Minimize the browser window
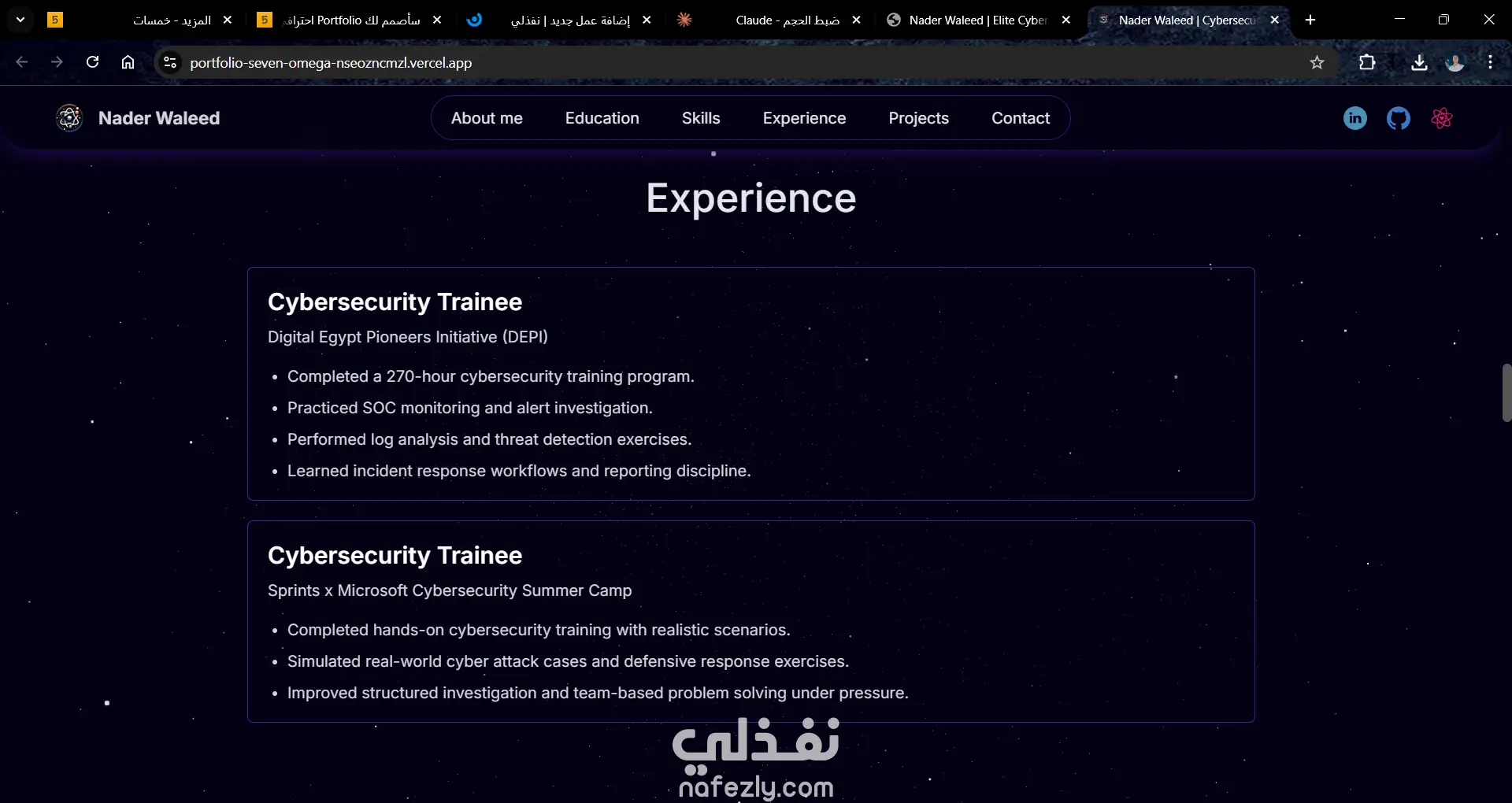The height and width of the screenshot is (803, 1512). coord(1399,20)
